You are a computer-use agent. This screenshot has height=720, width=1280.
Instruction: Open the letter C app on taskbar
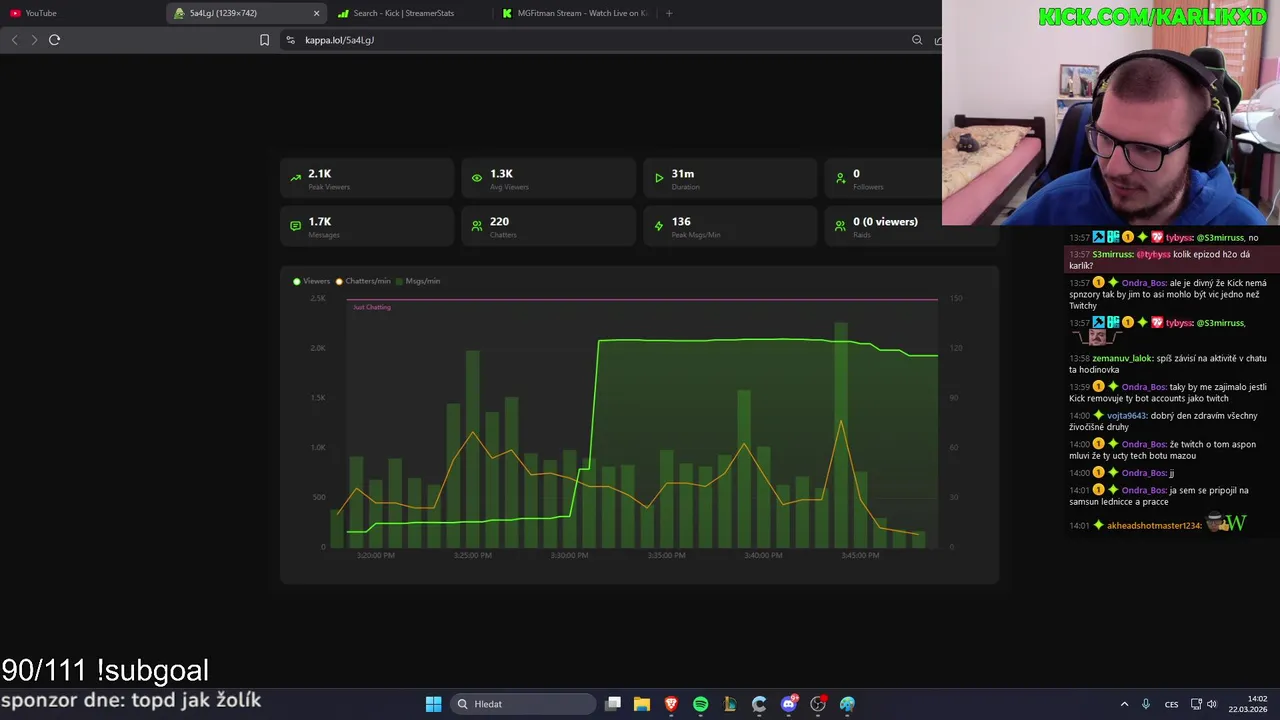[759, 704]
